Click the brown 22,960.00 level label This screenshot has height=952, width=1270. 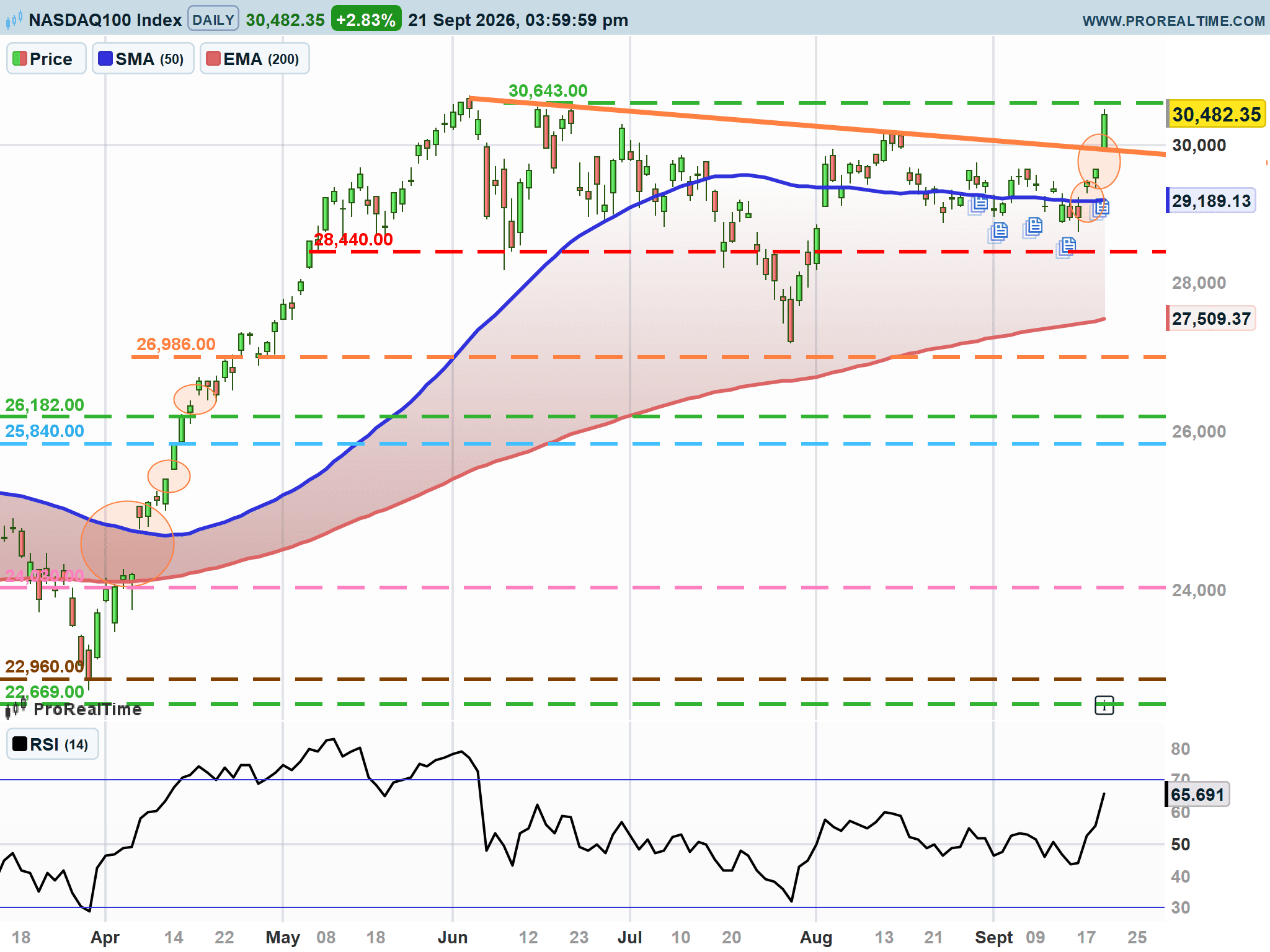(x=45, y=667)
